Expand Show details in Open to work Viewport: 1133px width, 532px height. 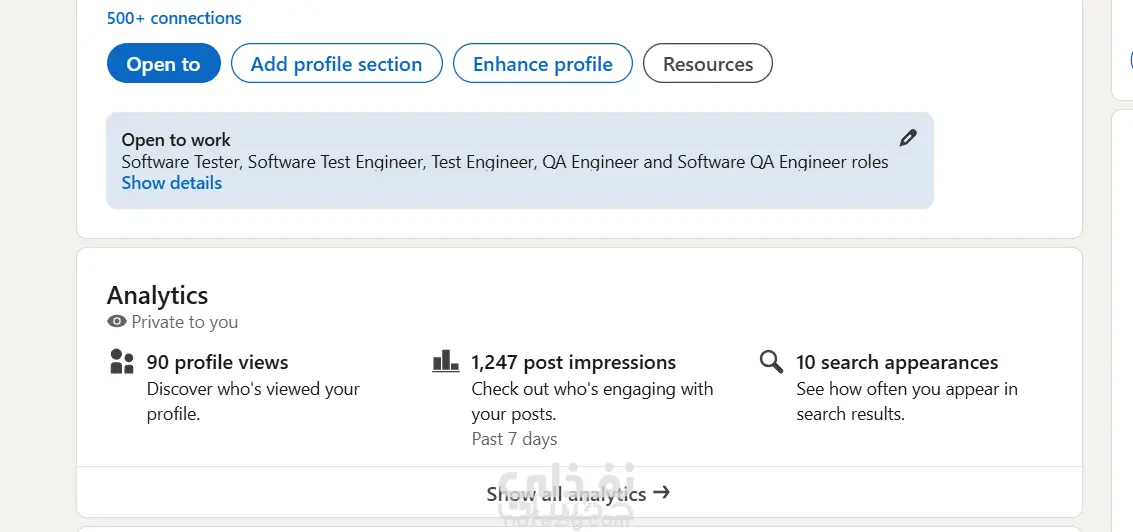[x=171, y=183]
